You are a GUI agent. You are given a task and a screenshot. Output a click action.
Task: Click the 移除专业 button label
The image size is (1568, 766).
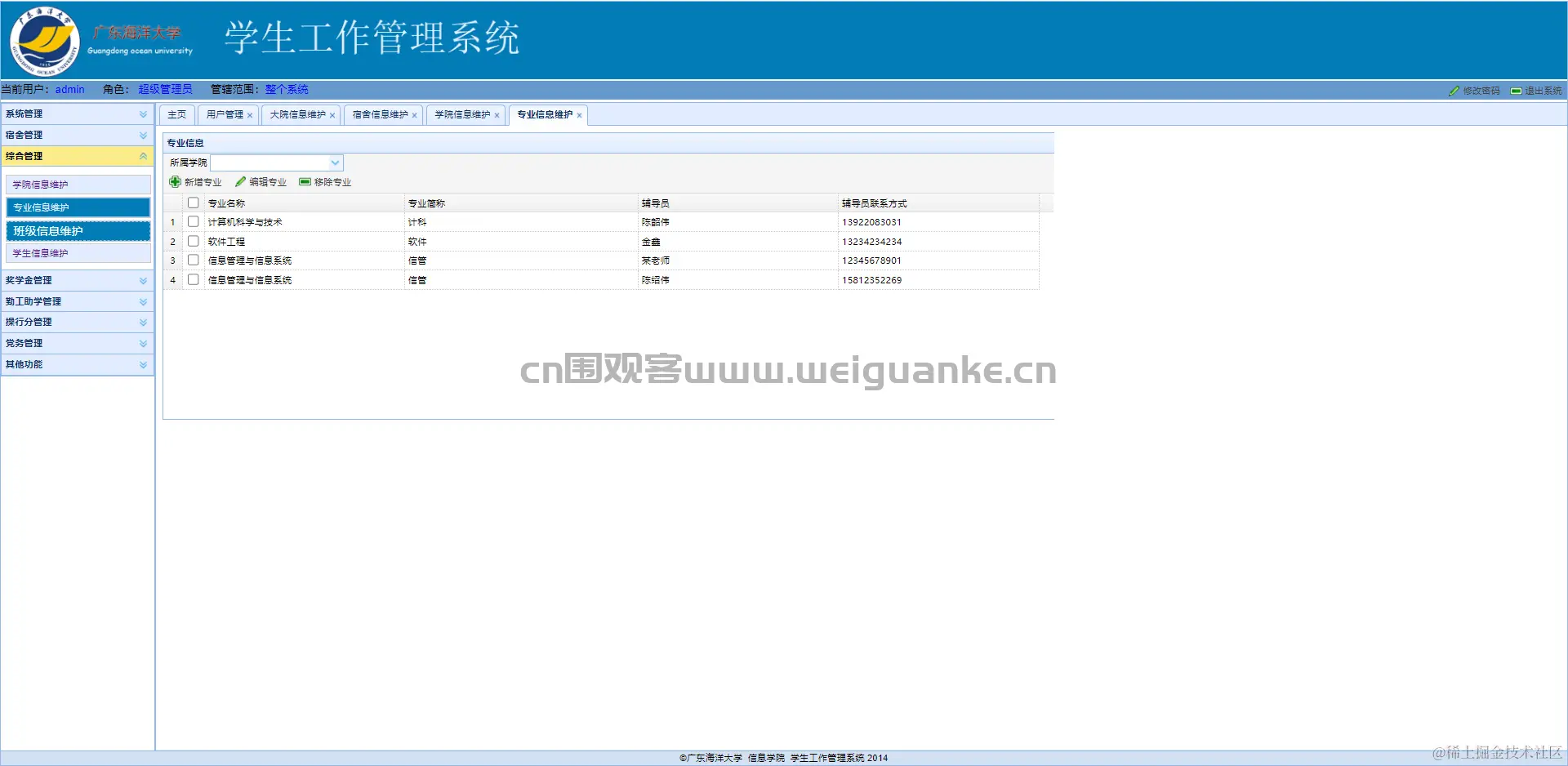332,182
